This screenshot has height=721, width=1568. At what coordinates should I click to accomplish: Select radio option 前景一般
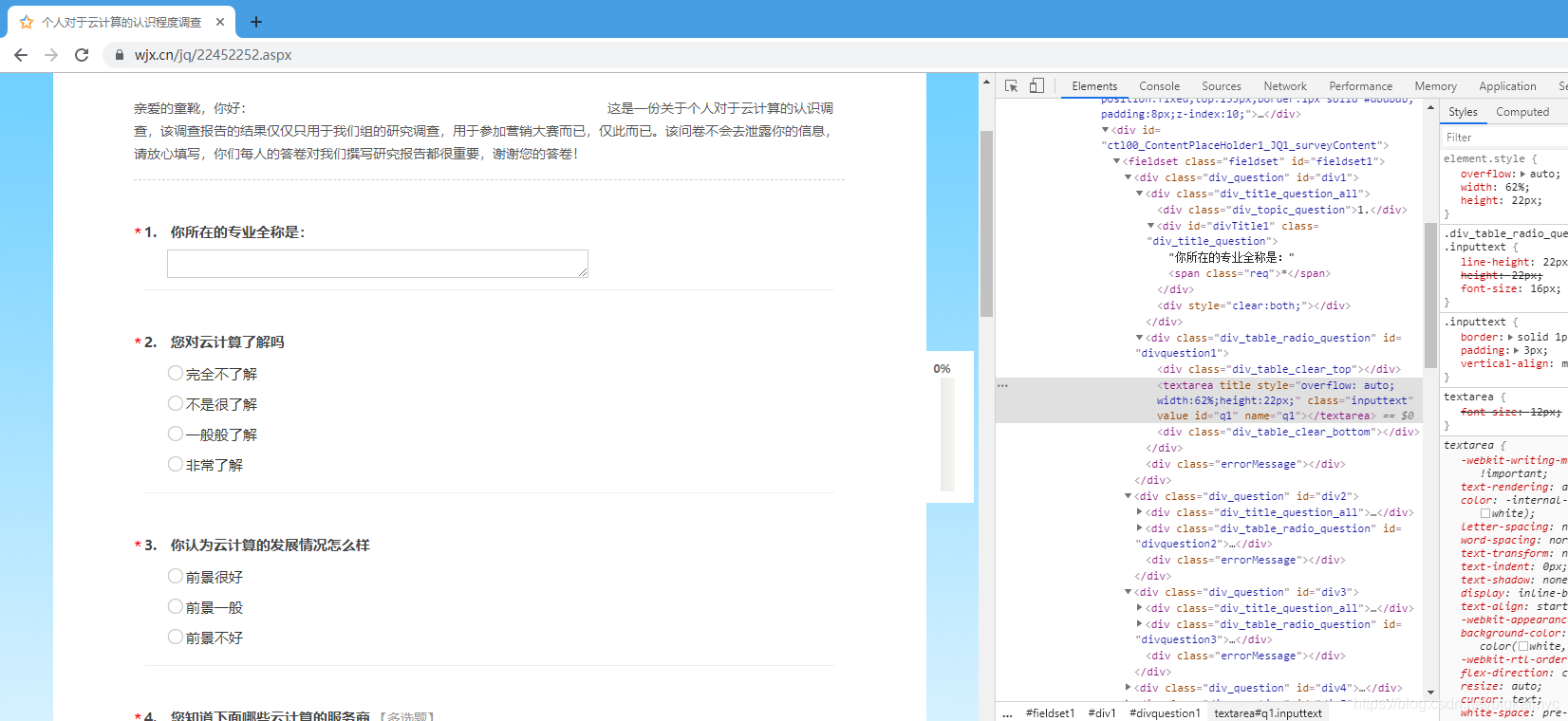175,606
